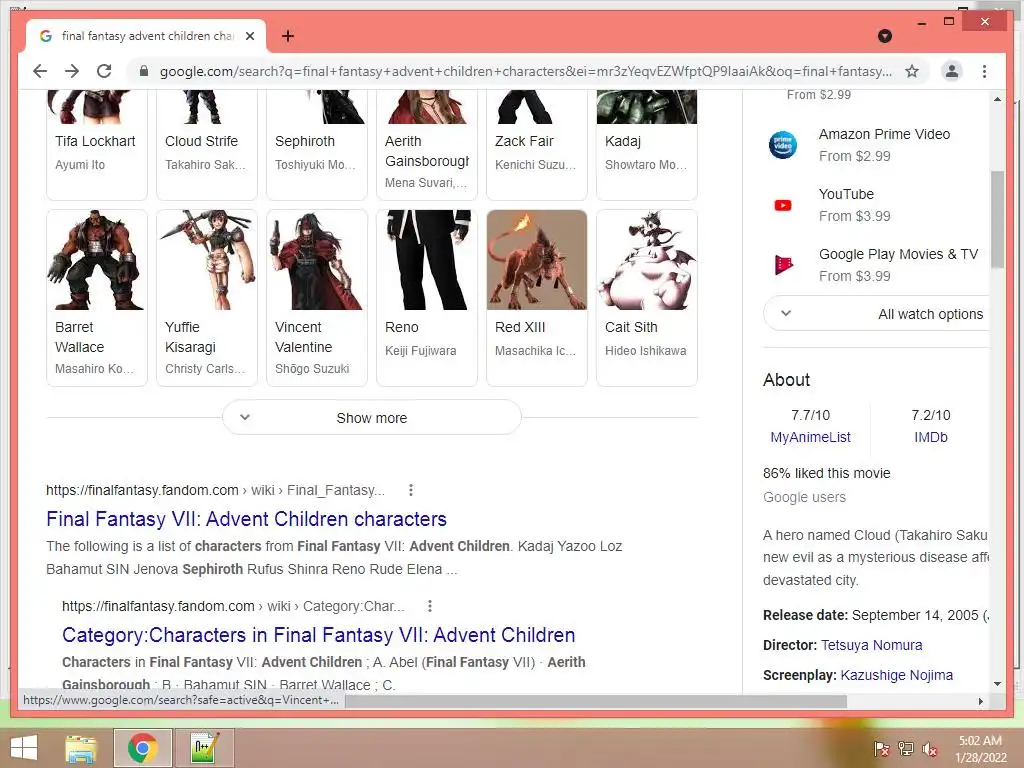Screen dimensions: 1024x768
Task: Select the Yuffie Kisaragi character card
Action: [207, 298]
